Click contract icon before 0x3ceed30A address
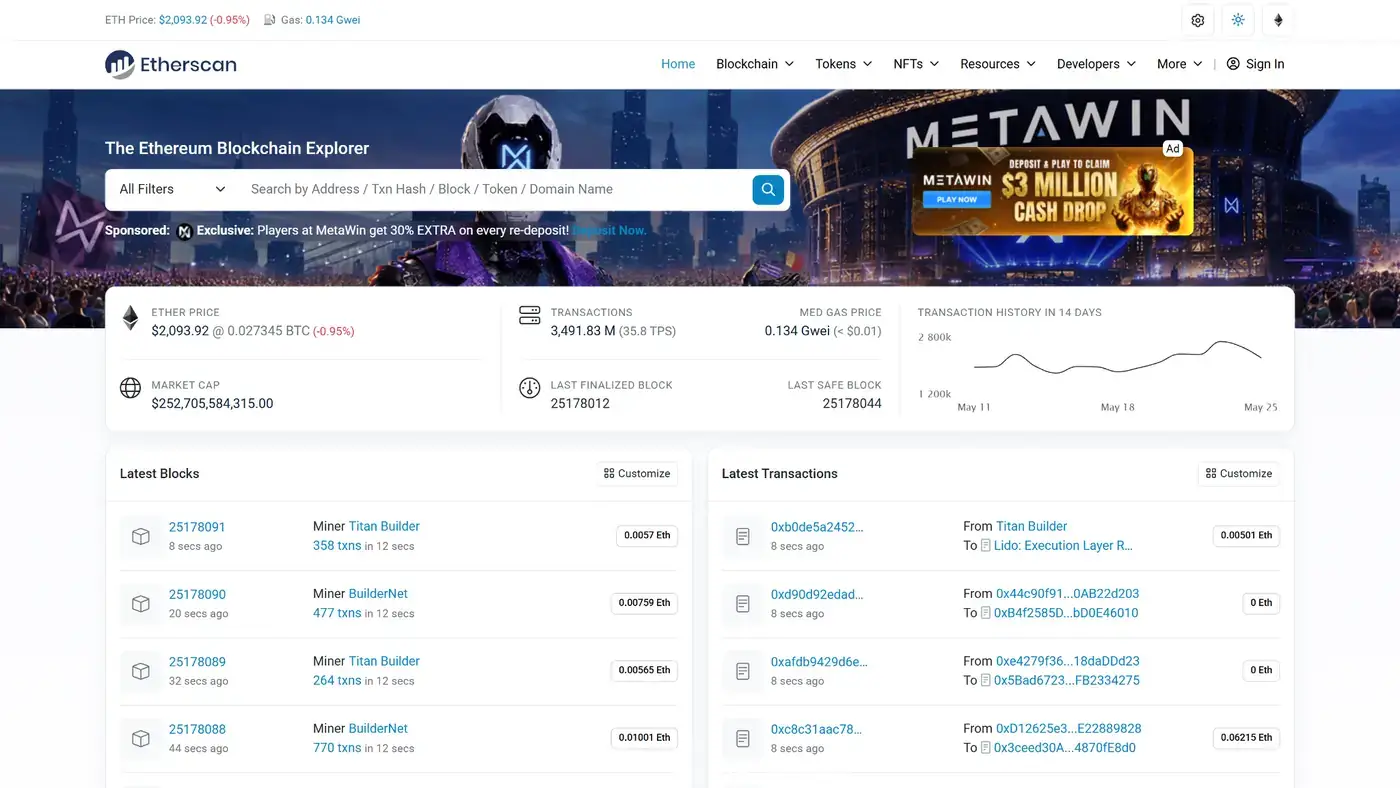 click(986, 748)
